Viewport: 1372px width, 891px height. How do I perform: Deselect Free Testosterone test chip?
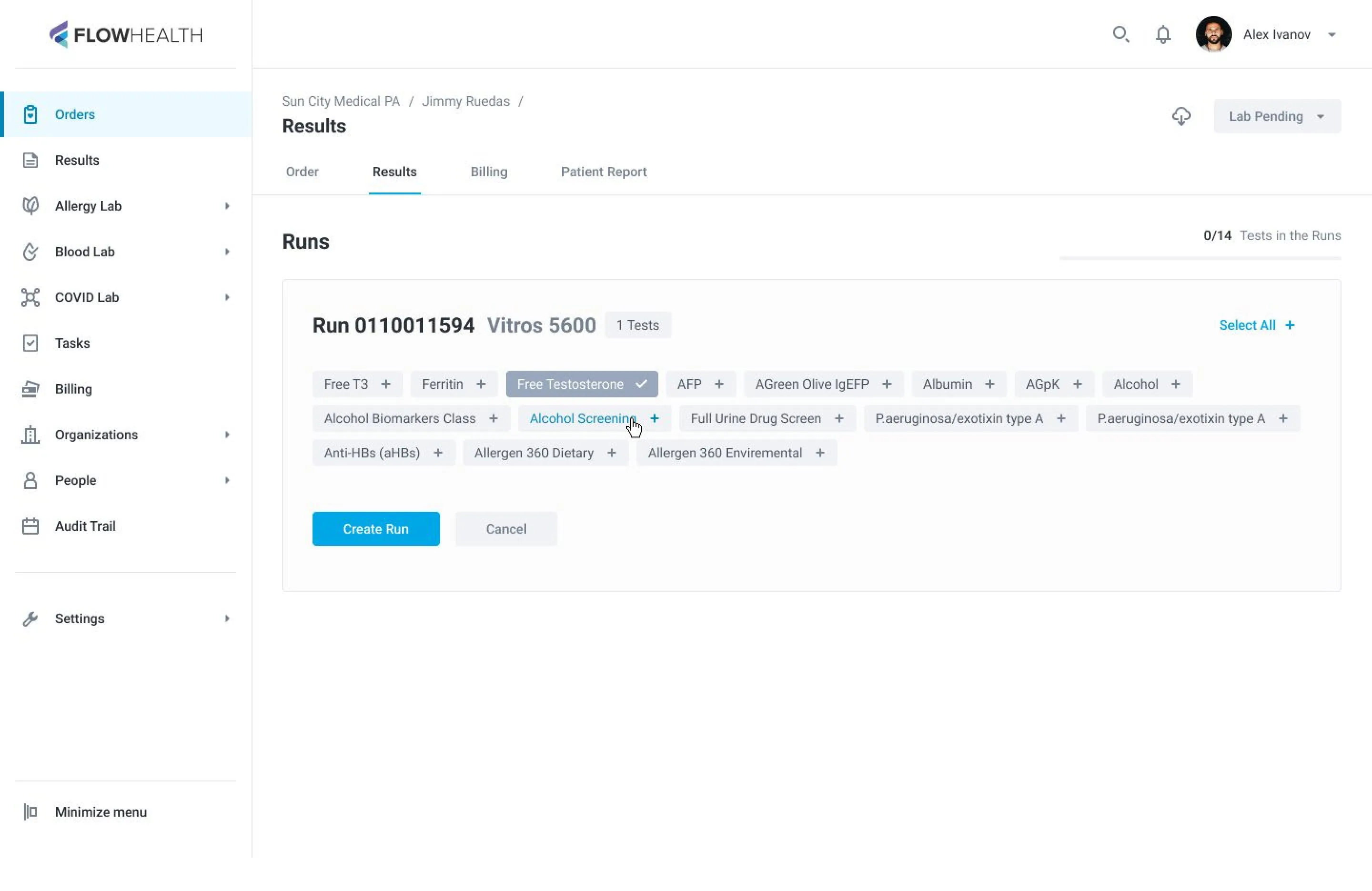point(582,384)
